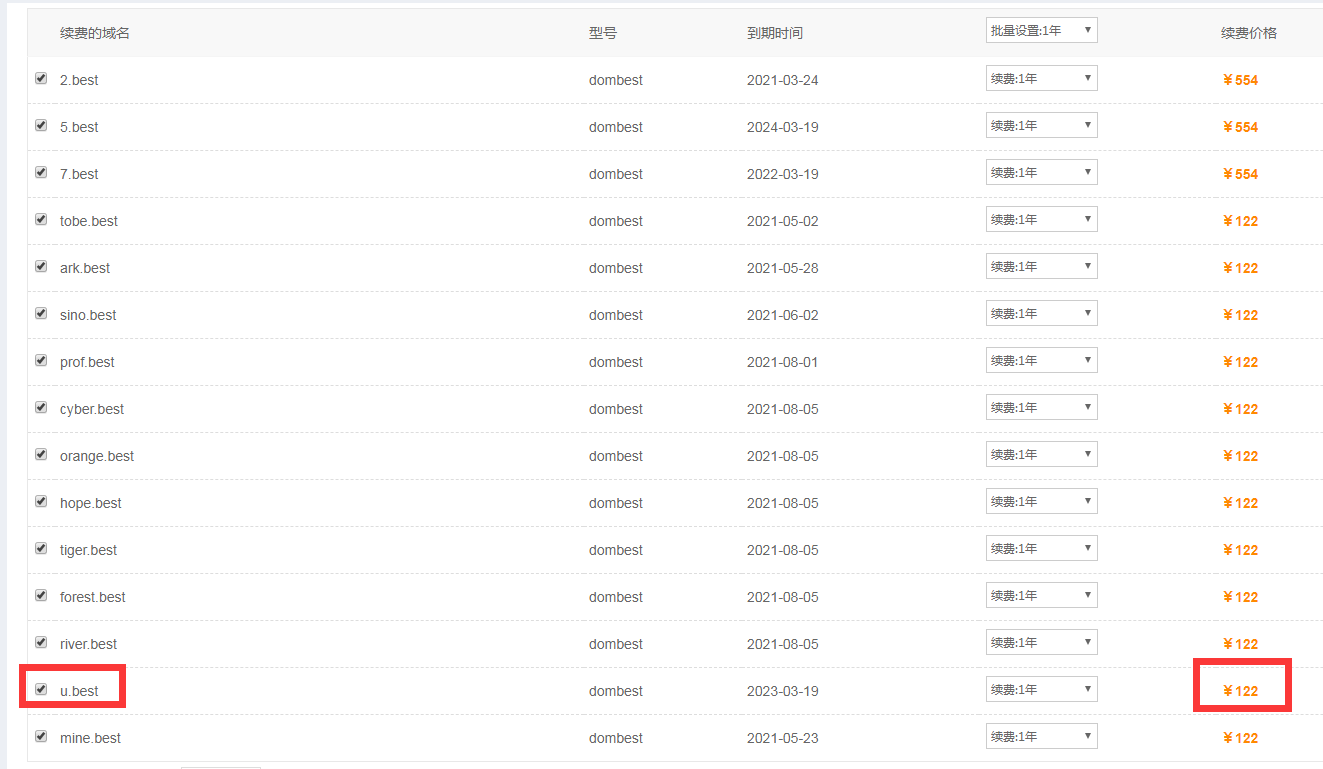Click the 到期时间 column header
Screen dimensions: 1323x769
pyautogui.click(x=775, y=33)
